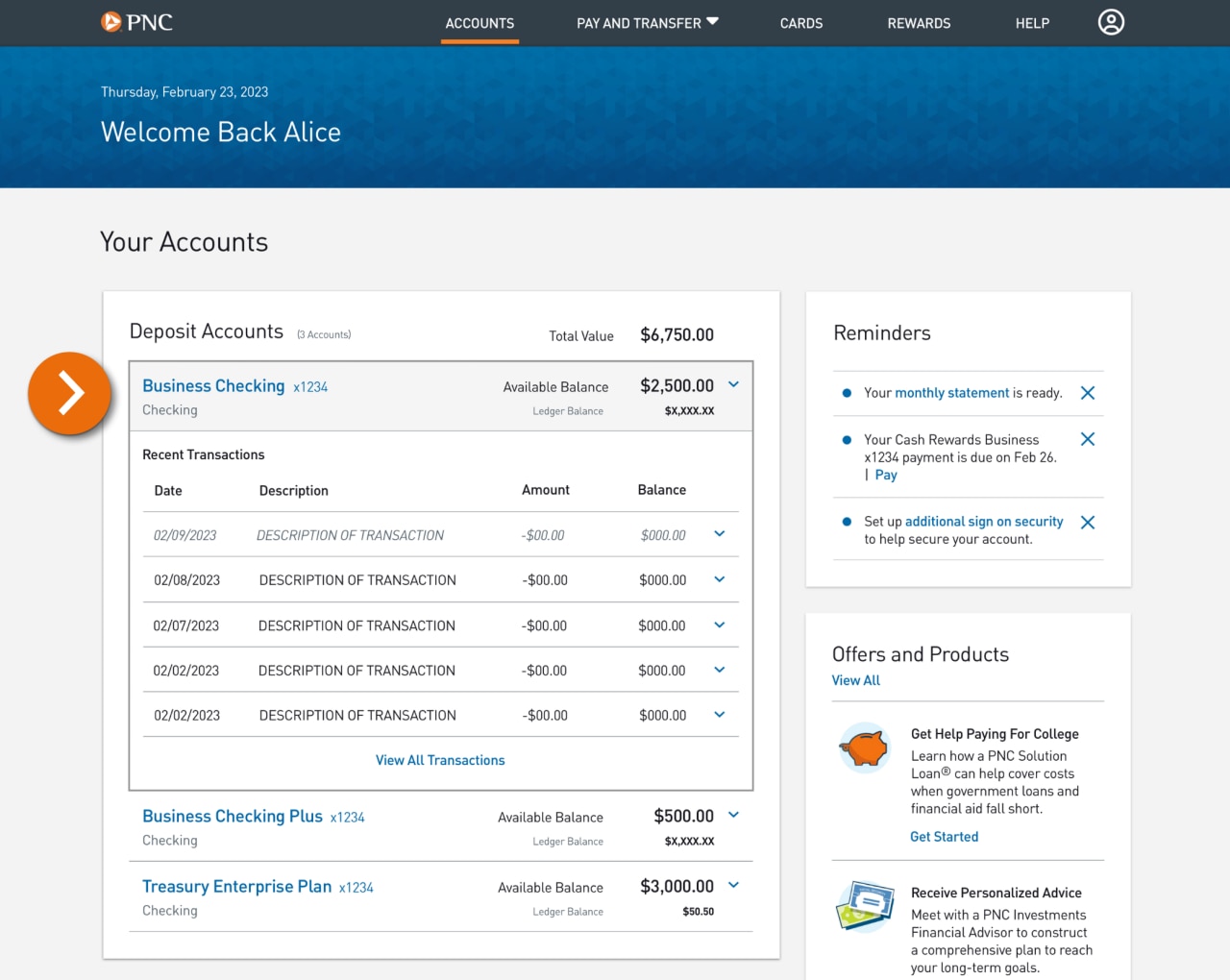Expand the Business Checking Plus details

coord(733,815)
